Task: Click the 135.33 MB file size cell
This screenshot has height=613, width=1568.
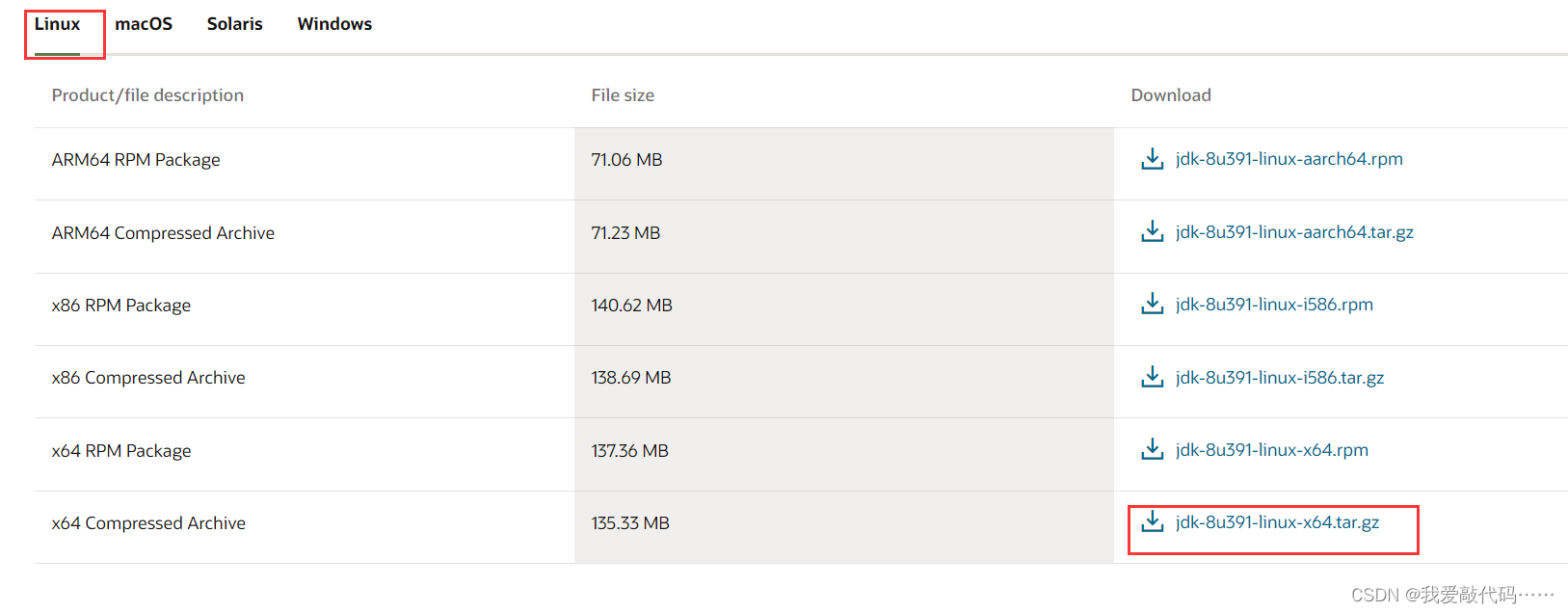Action: pyautogui.click(x=630, y=523)
